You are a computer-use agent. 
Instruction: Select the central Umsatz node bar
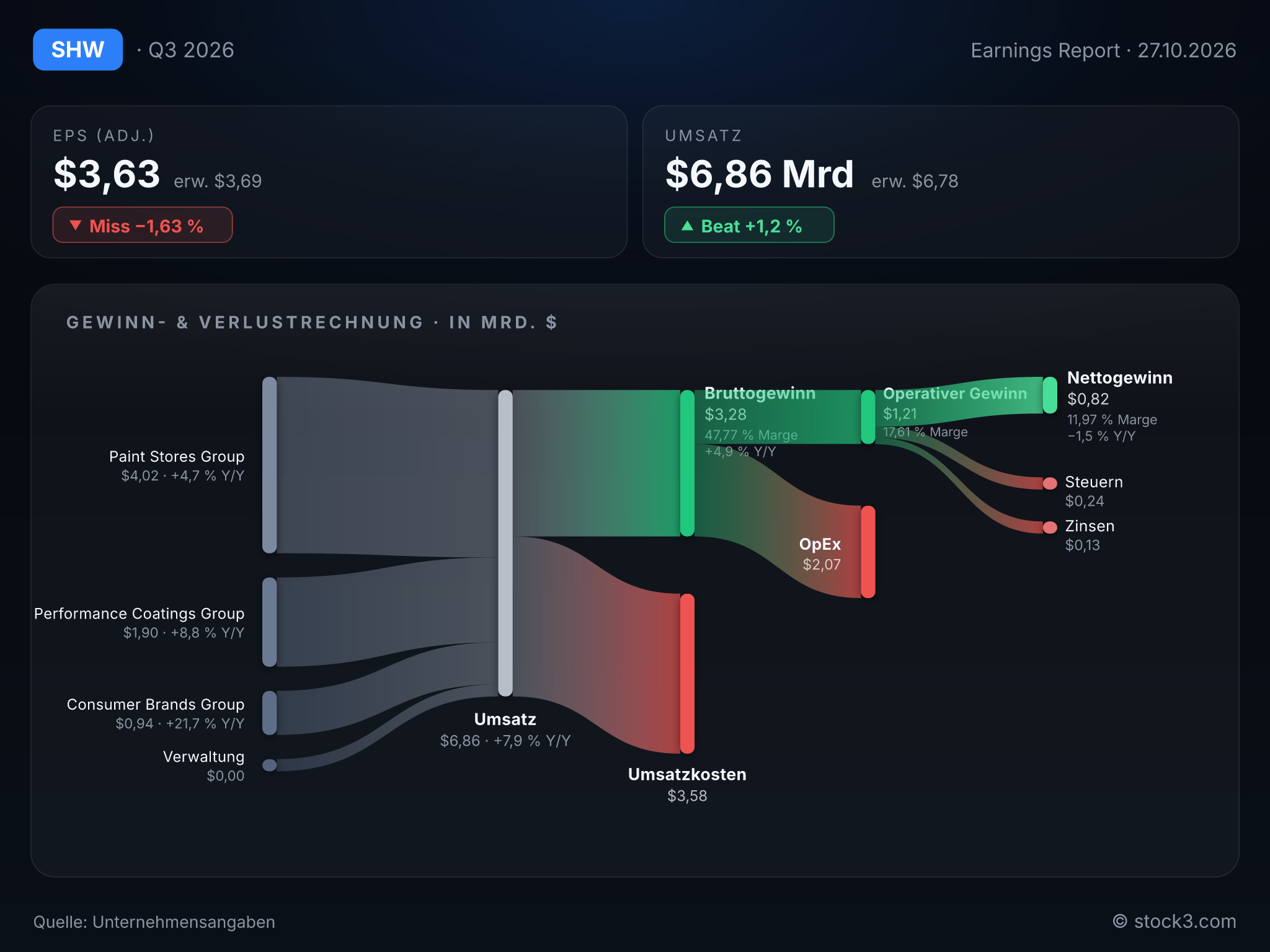[505, 543]
